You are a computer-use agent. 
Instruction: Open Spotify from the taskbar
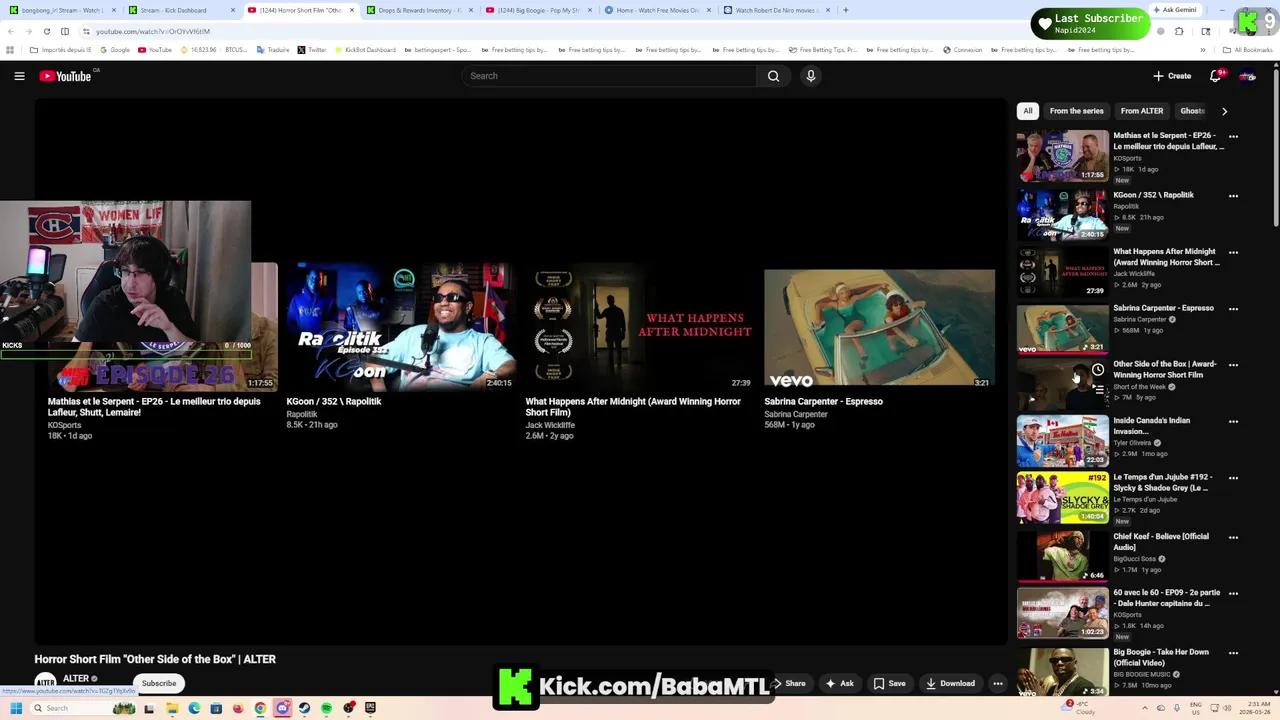tap(327, 708)
